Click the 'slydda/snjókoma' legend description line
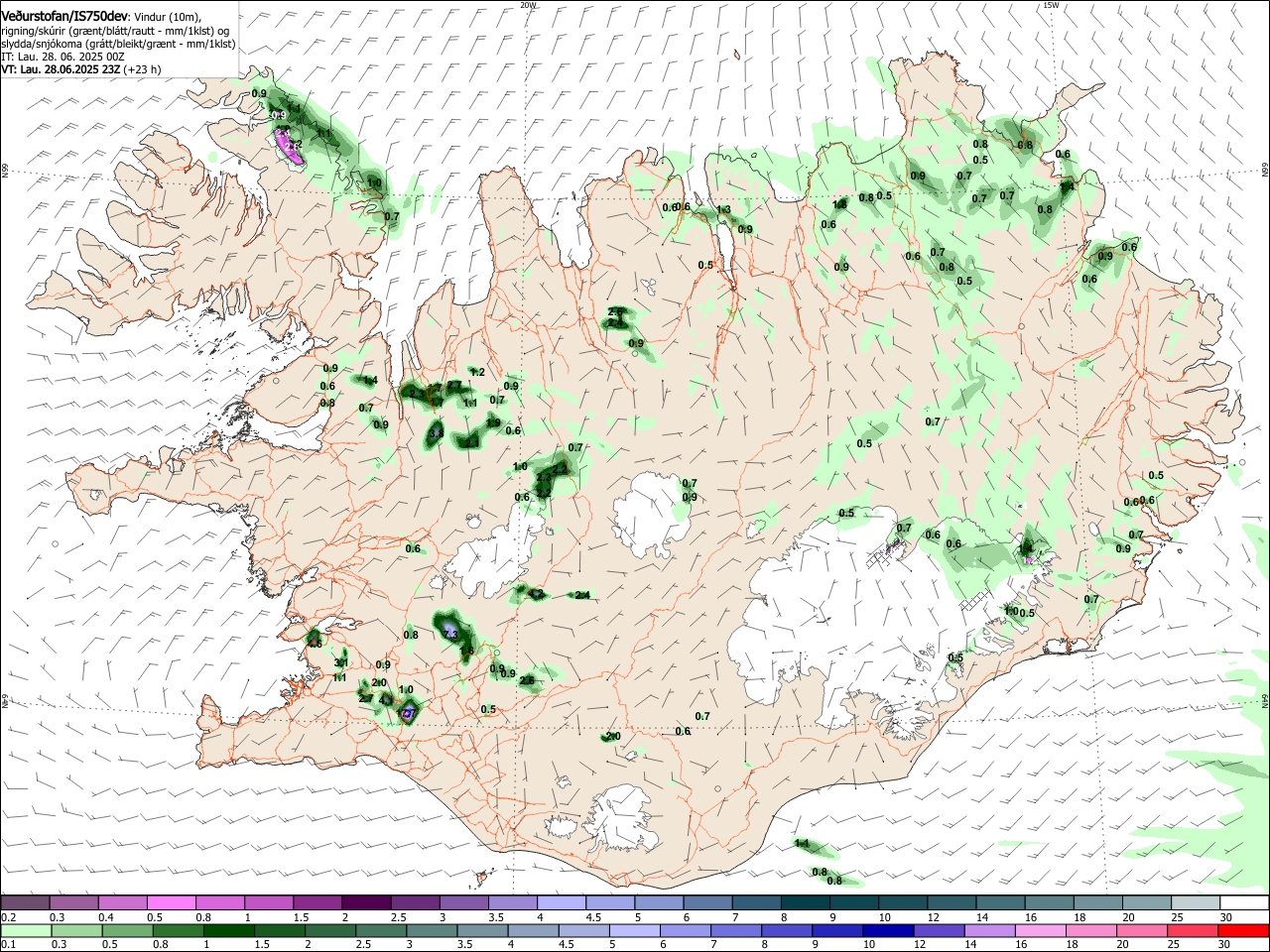The width and height of the screenshot is (1270, 952). click(118, 44)
